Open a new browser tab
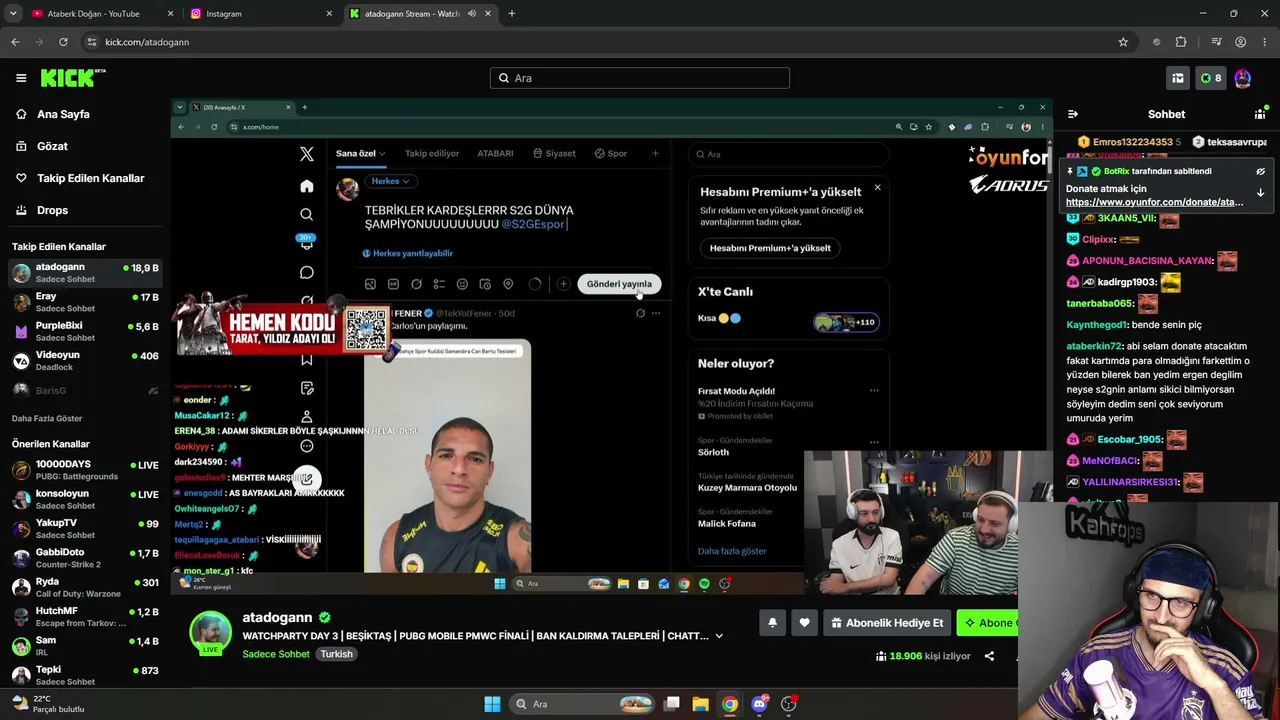The image size is (1280, 720). pyautogui.click(x=512, y=14)
